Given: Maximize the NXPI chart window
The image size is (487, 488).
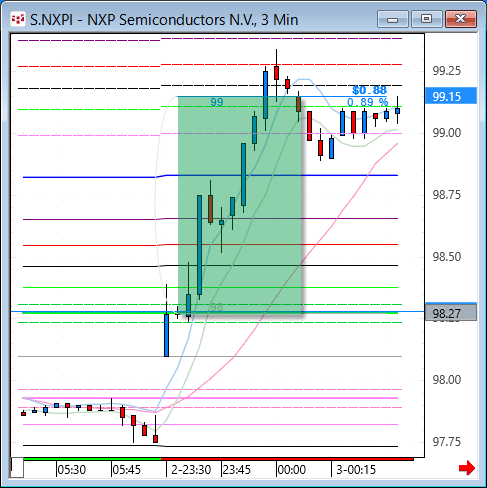Looking at the screenshot, I should tap(426, 19).
